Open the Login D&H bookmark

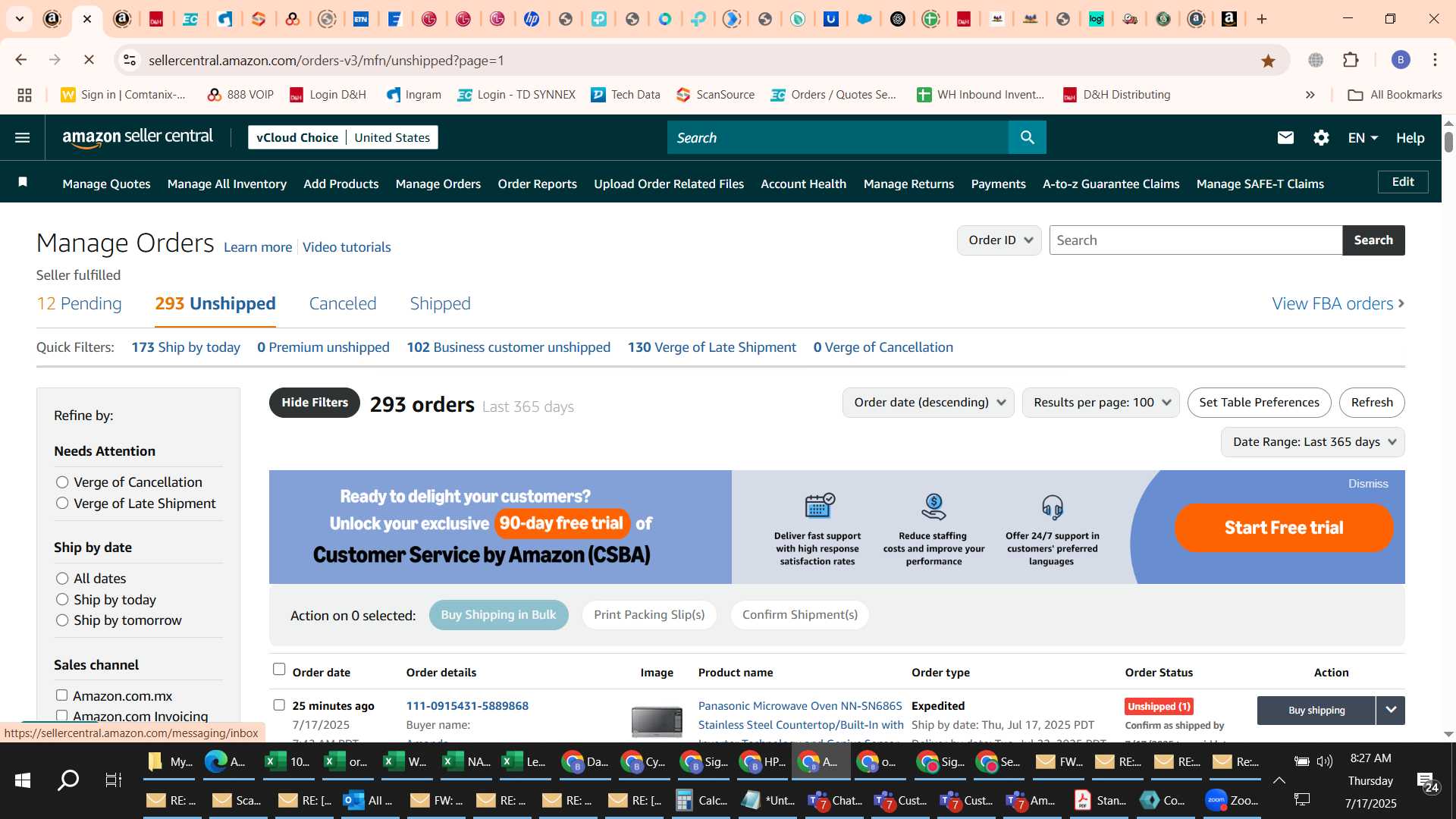pyautogui.click(x=328, y=95)
